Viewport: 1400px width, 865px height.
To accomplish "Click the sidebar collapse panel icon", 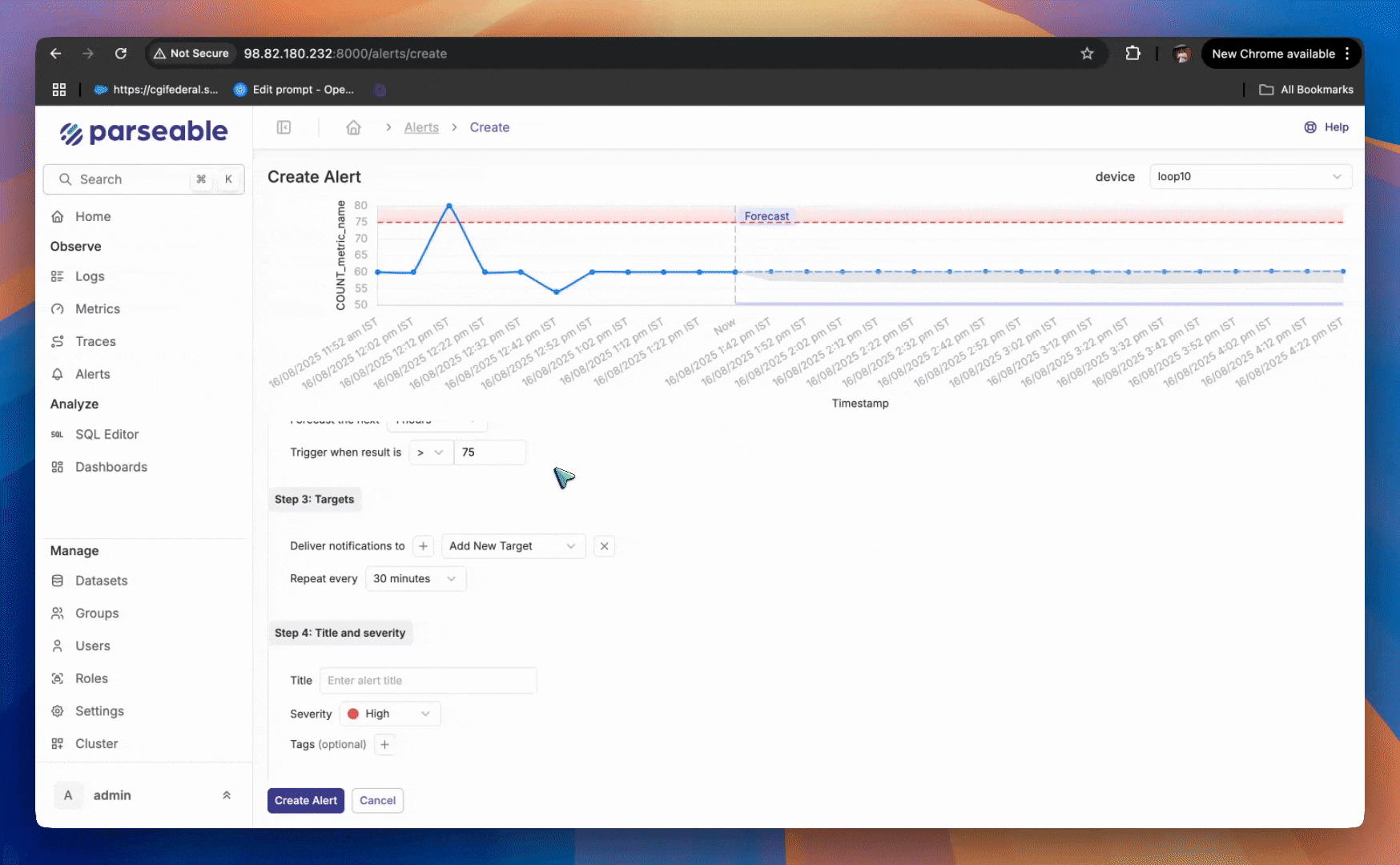I will (x=284, y=127).
